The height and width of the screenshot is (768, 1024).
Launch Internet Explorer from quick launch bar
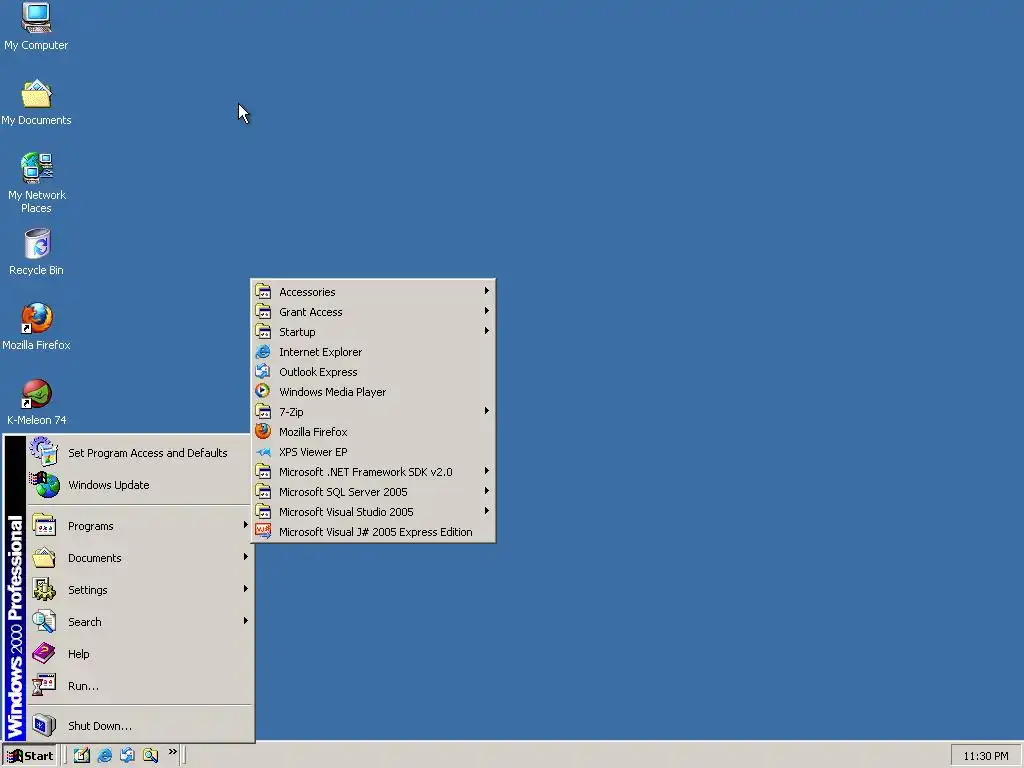click(x=104, y=755)
